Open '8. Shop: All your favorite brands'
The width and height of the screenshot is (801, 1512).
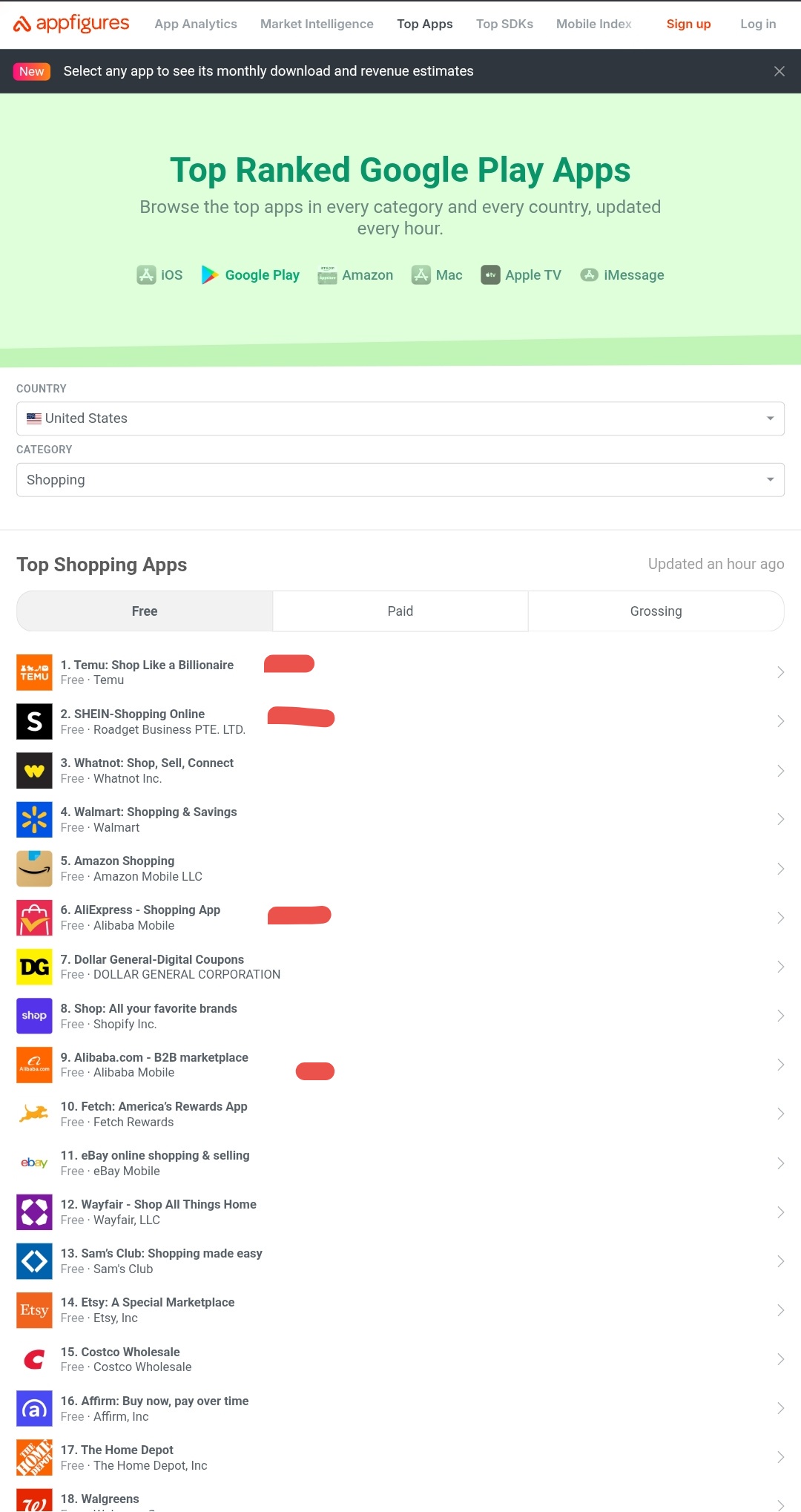coord(149,1008)
